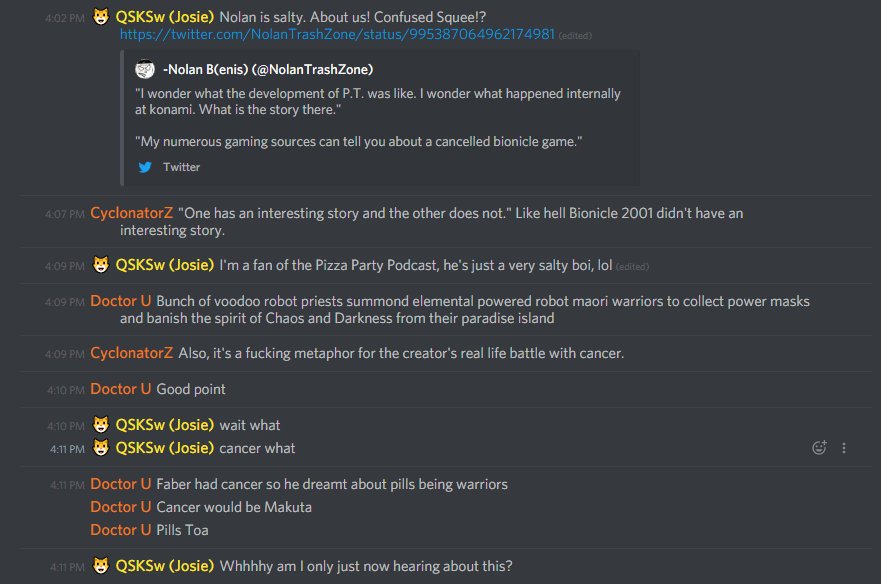Click the 4:11 PM timestamp beside 'cancer what'
The image size is (881, 584).
pyautogui.click(x=67, y=449)
